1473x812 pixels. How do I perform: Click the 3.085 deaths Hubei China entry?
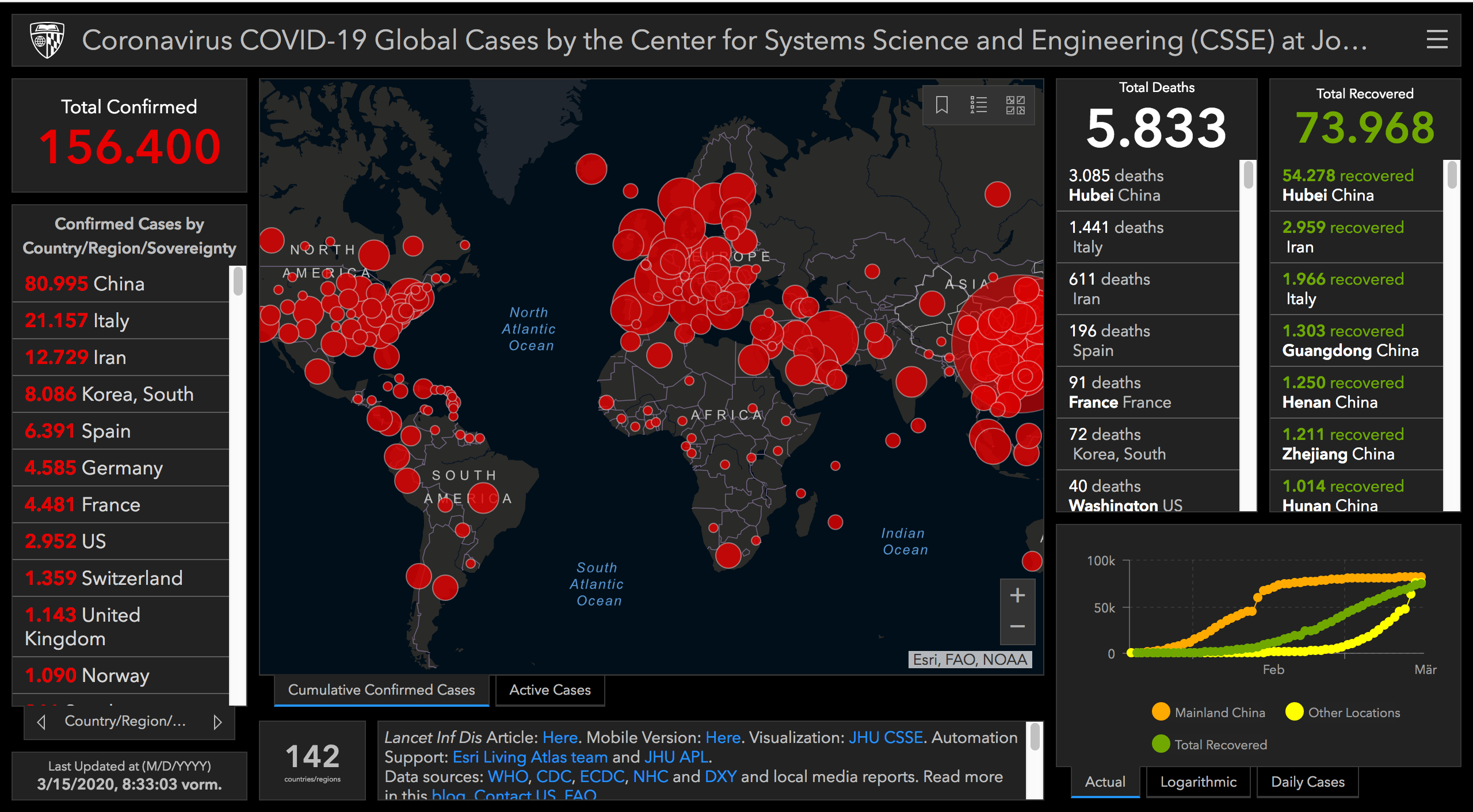click(x=1148, y=185)
